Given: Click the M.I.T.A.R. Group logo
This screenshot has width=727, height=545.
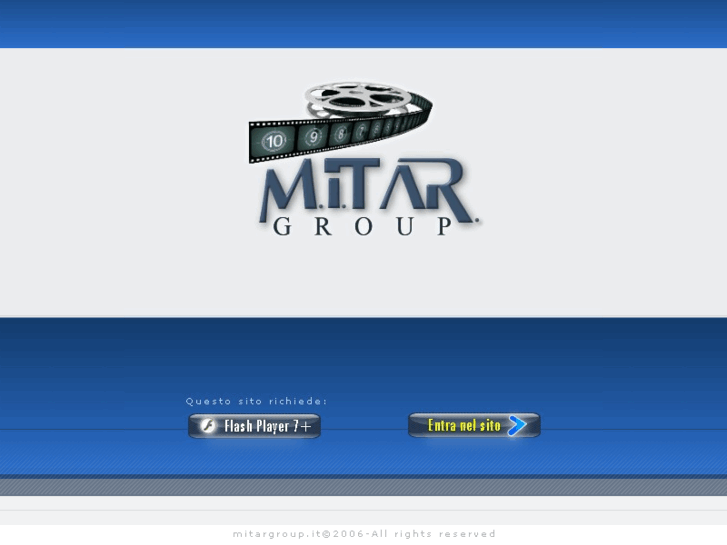Looking at the screenshot, I should [x=364, y=160].
